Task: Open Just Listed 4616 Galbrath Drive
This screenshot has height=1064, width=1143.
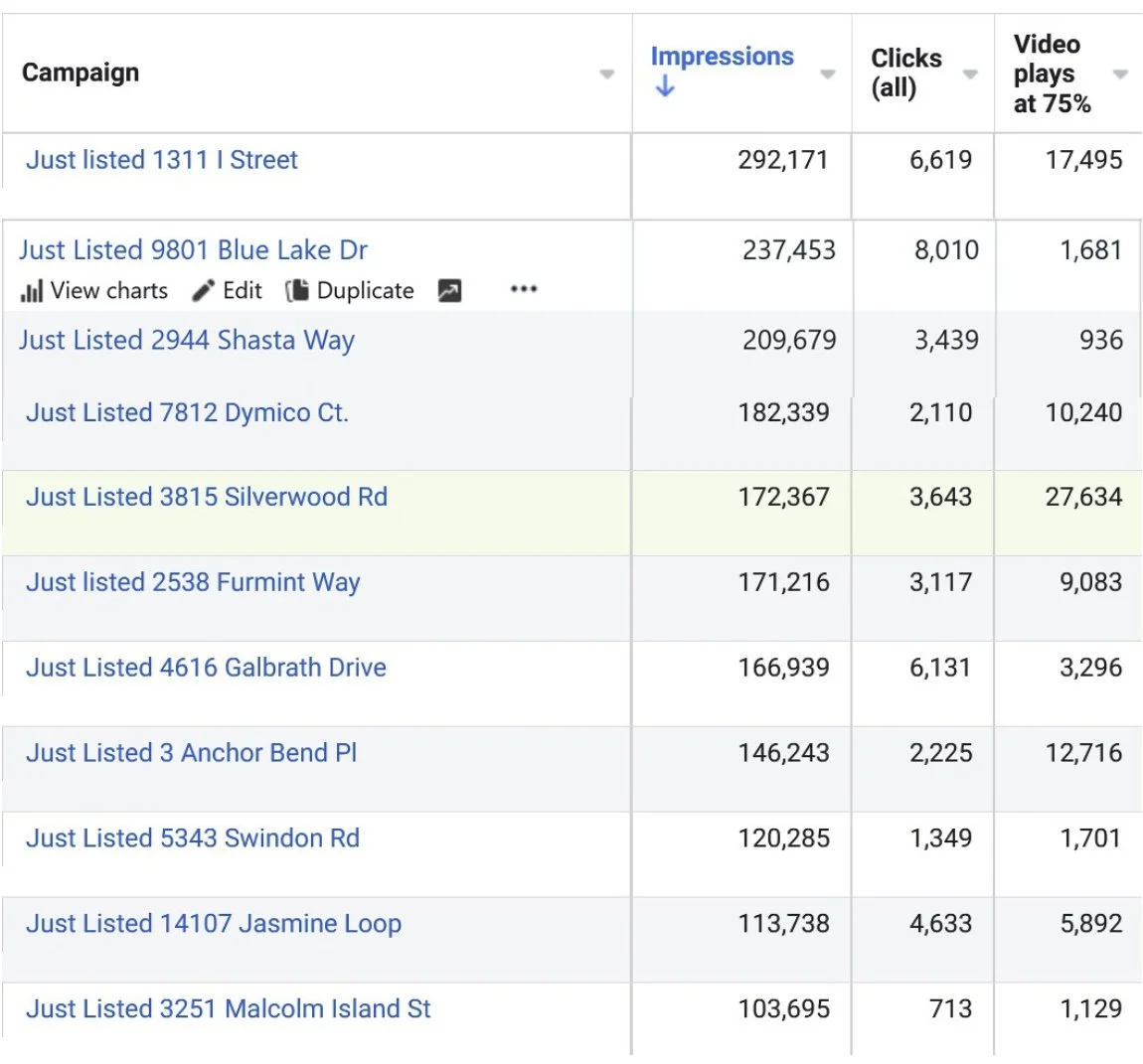Action: click(207, 668)
